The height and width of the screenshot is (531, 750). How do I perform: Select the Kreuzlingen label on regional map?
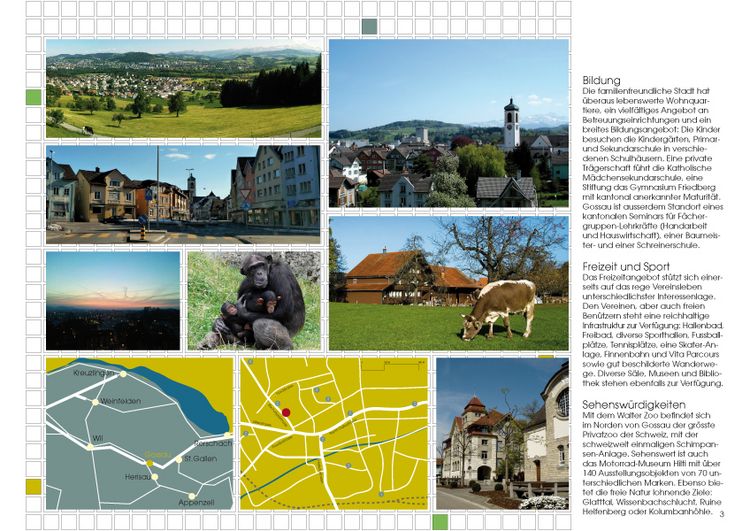point(94,373)
